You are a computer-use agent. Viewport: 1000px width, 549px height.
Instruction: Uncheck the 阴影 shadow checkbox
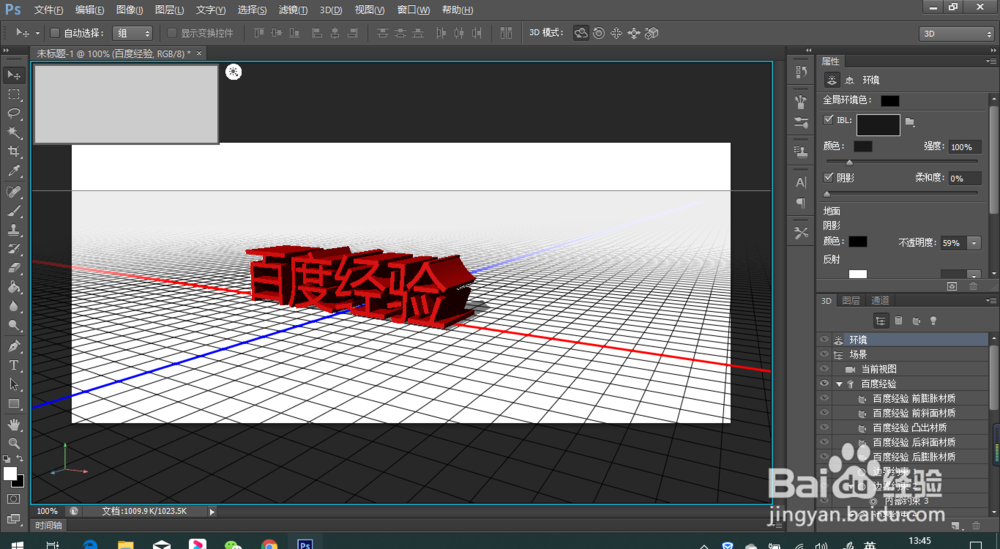tap(828, 177)
